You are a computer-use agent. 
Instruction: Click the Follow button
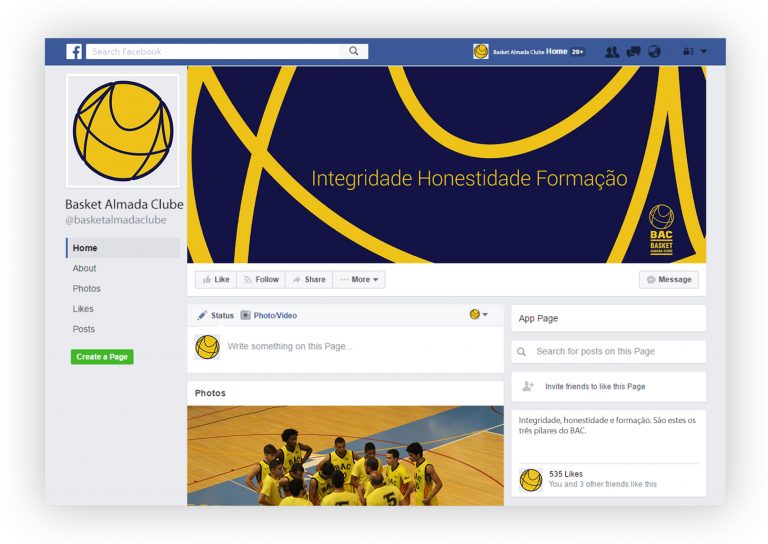point(261,280)
